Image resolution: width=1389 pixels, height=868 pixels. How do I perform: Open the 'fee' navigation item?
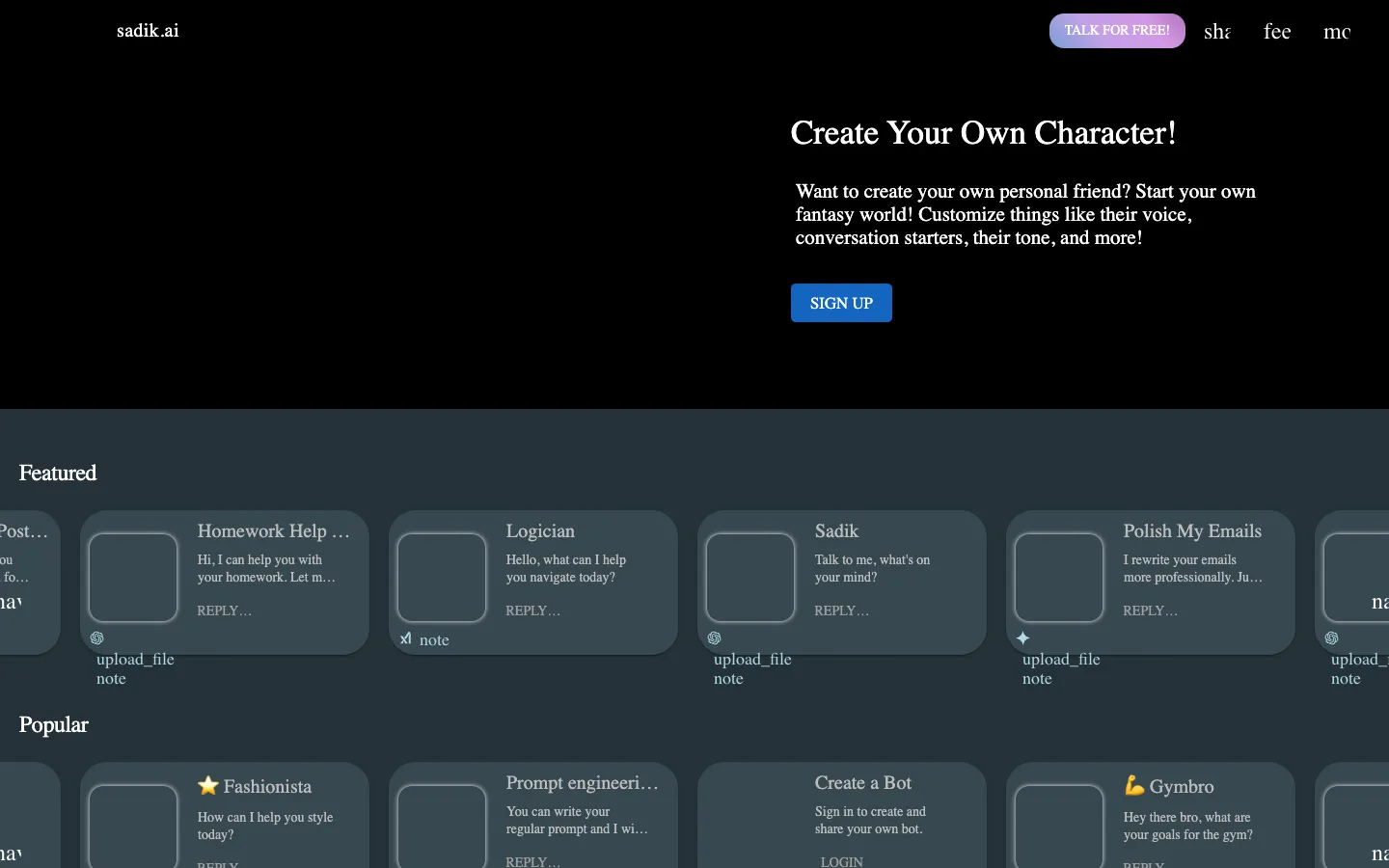pyautogui.click(x=1277, y=32)
